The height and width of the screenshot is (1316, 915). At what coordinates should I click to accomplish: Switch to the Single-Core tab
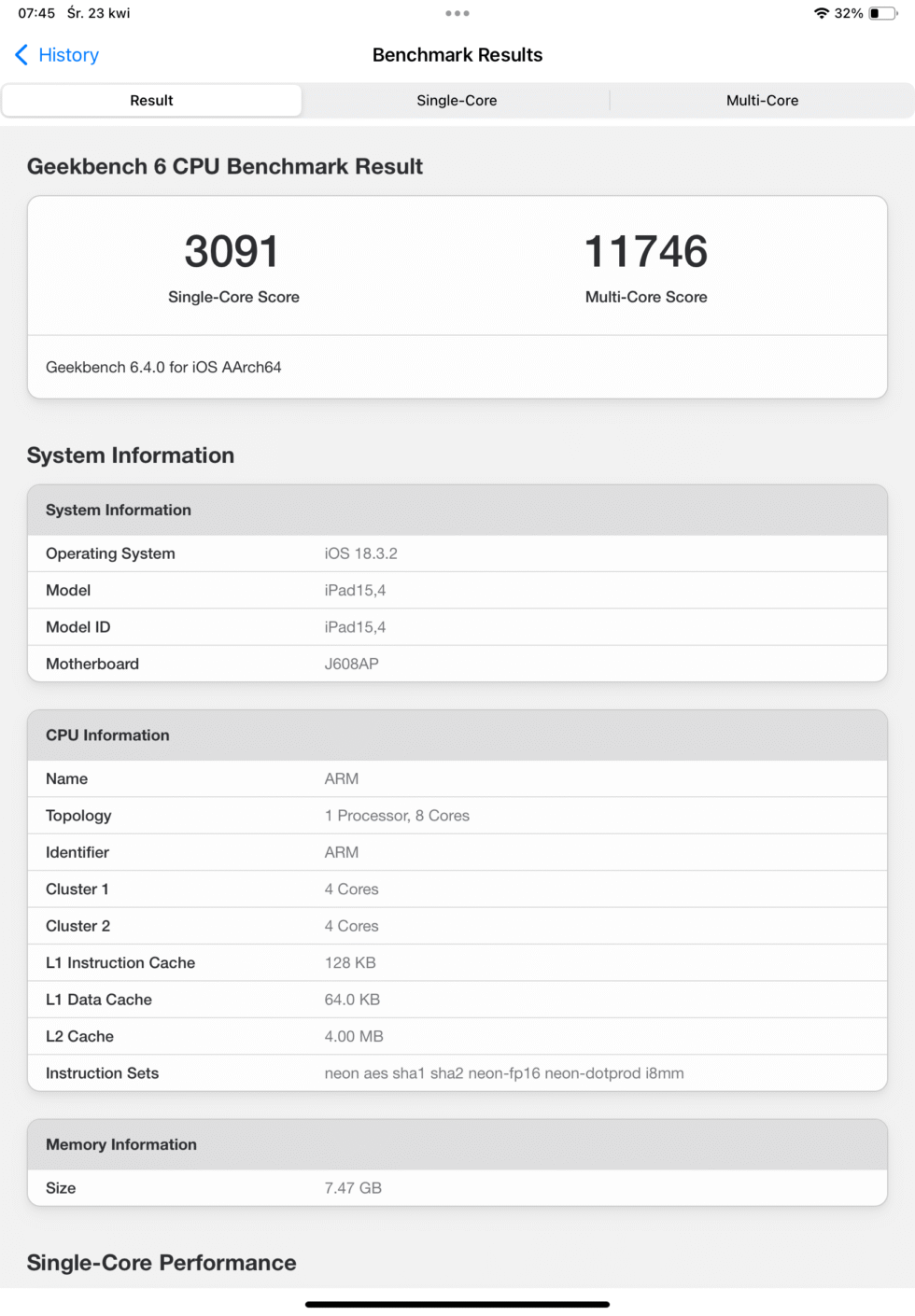pos(457,100)
